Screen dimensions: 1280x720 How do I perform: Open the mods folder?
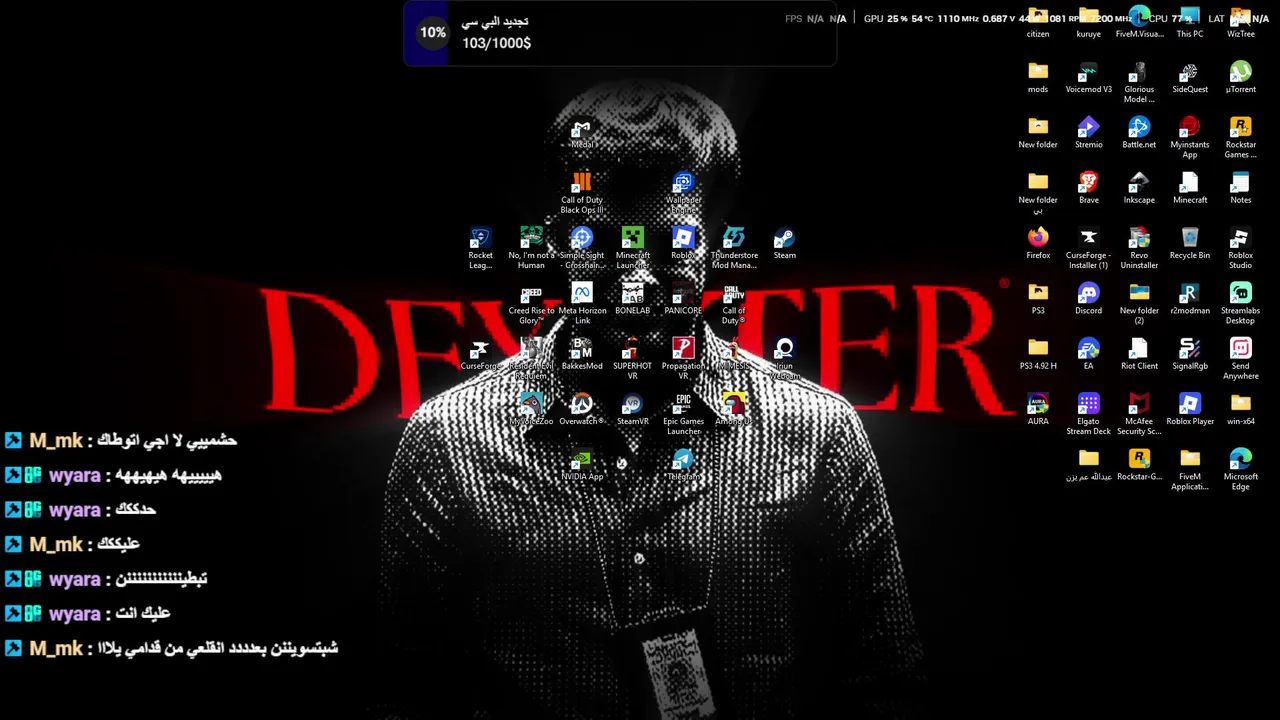pos(1038,78)
